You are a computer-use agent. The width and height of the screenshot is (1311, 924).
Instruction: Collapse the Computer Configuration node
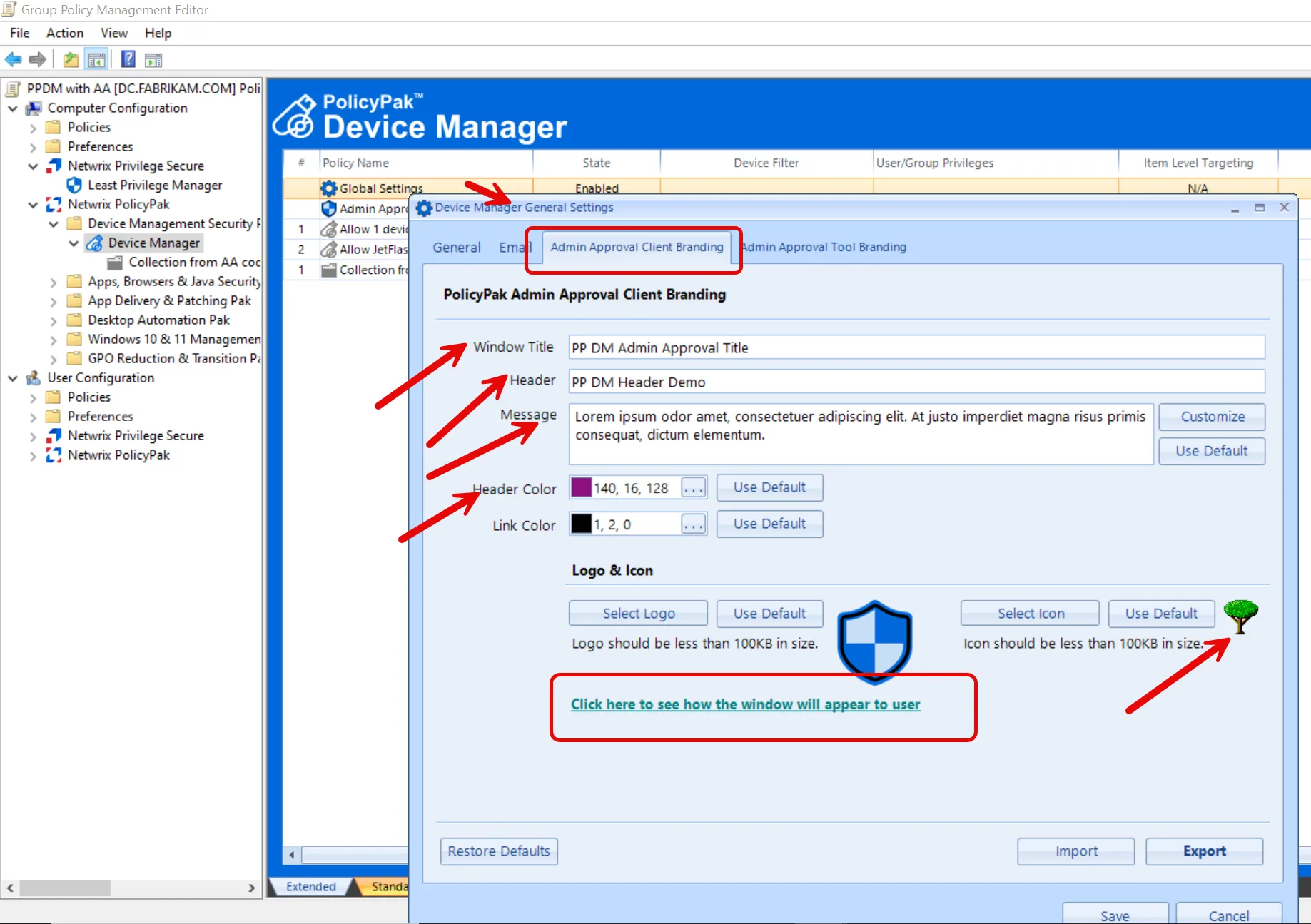13,108
